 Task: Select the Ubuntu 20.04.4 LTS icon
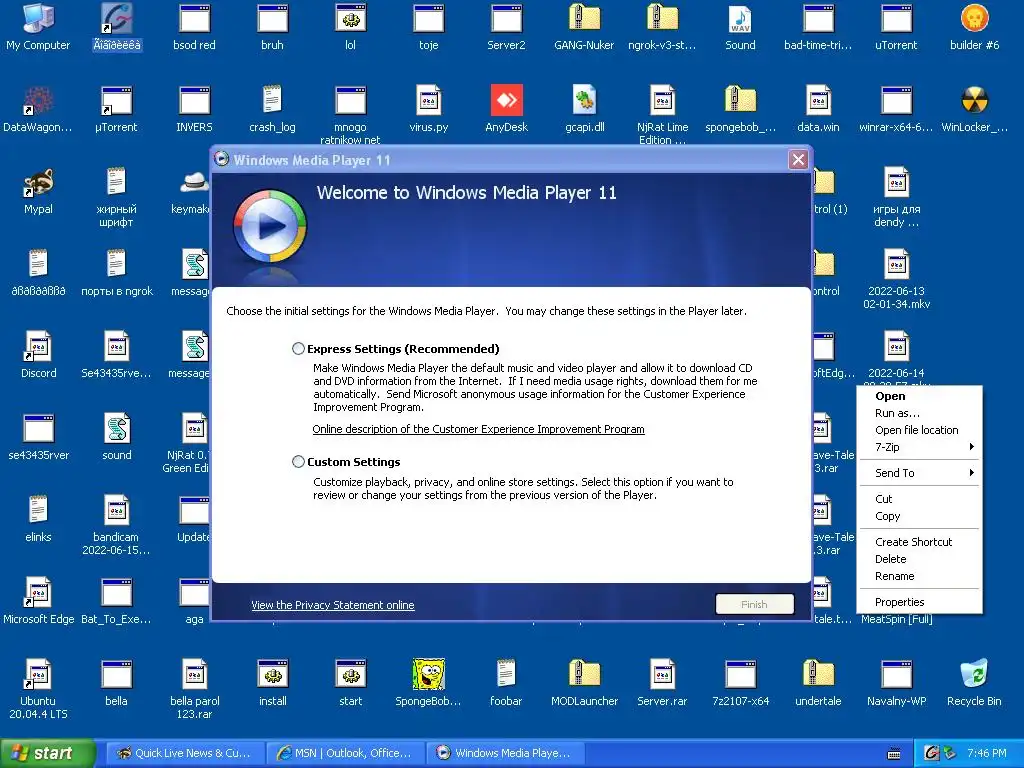click(x=38, y=689)
